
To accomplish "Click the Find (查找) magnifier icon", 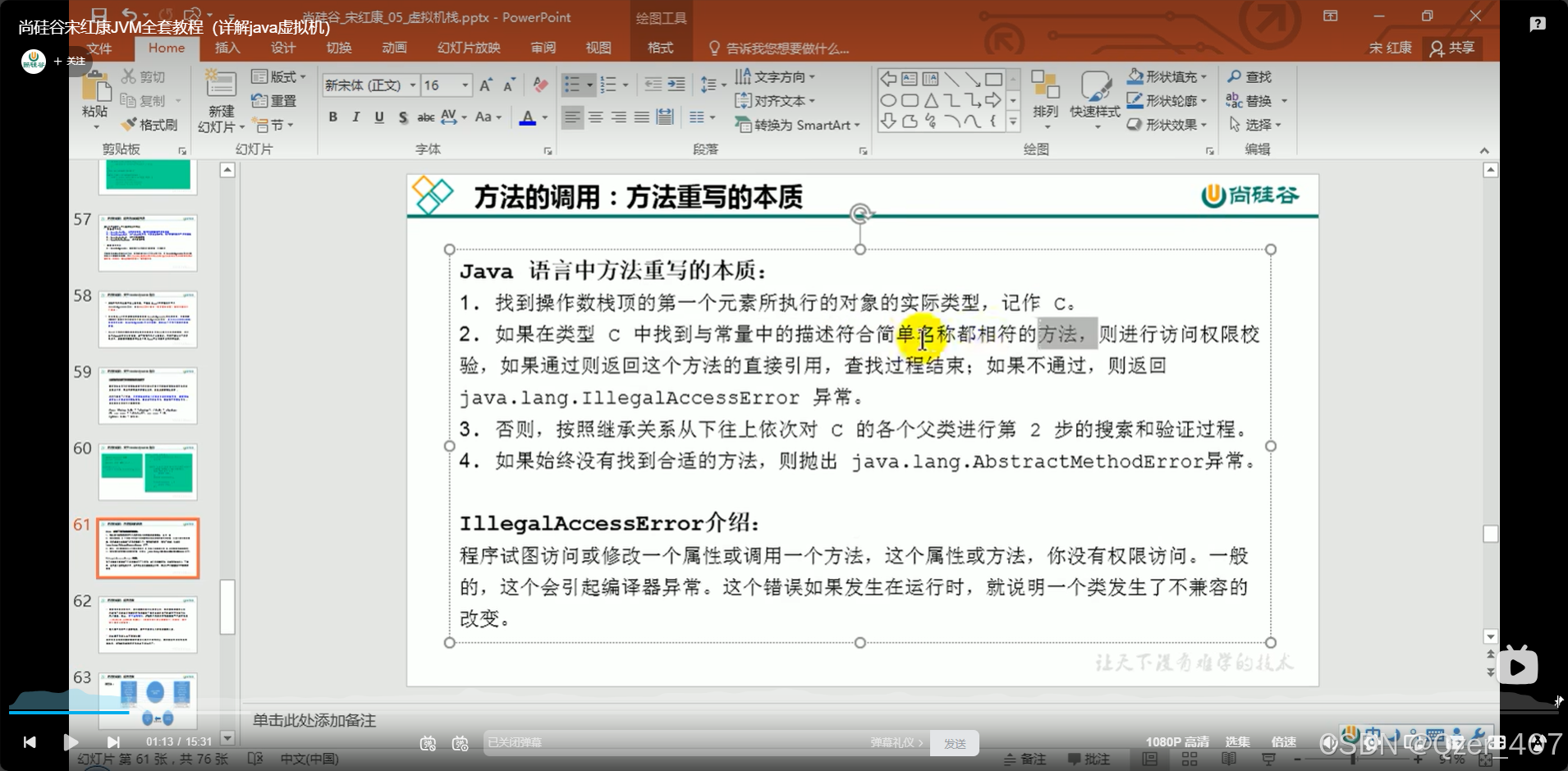I will [1235, 76].
